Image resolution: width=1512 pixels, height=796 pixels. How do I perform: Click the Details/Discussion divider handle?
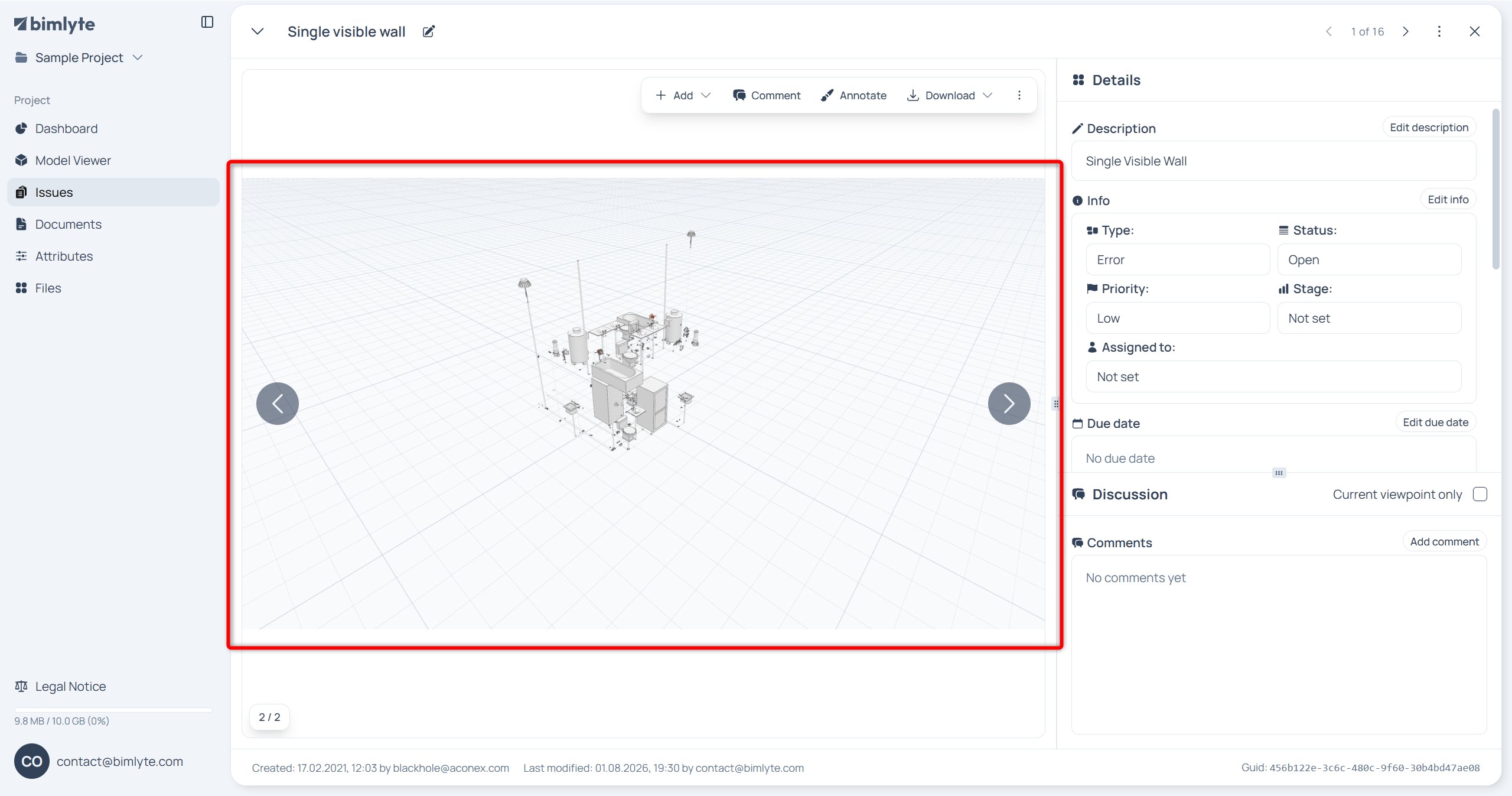pyautogui.click(x=1279, y=473)
